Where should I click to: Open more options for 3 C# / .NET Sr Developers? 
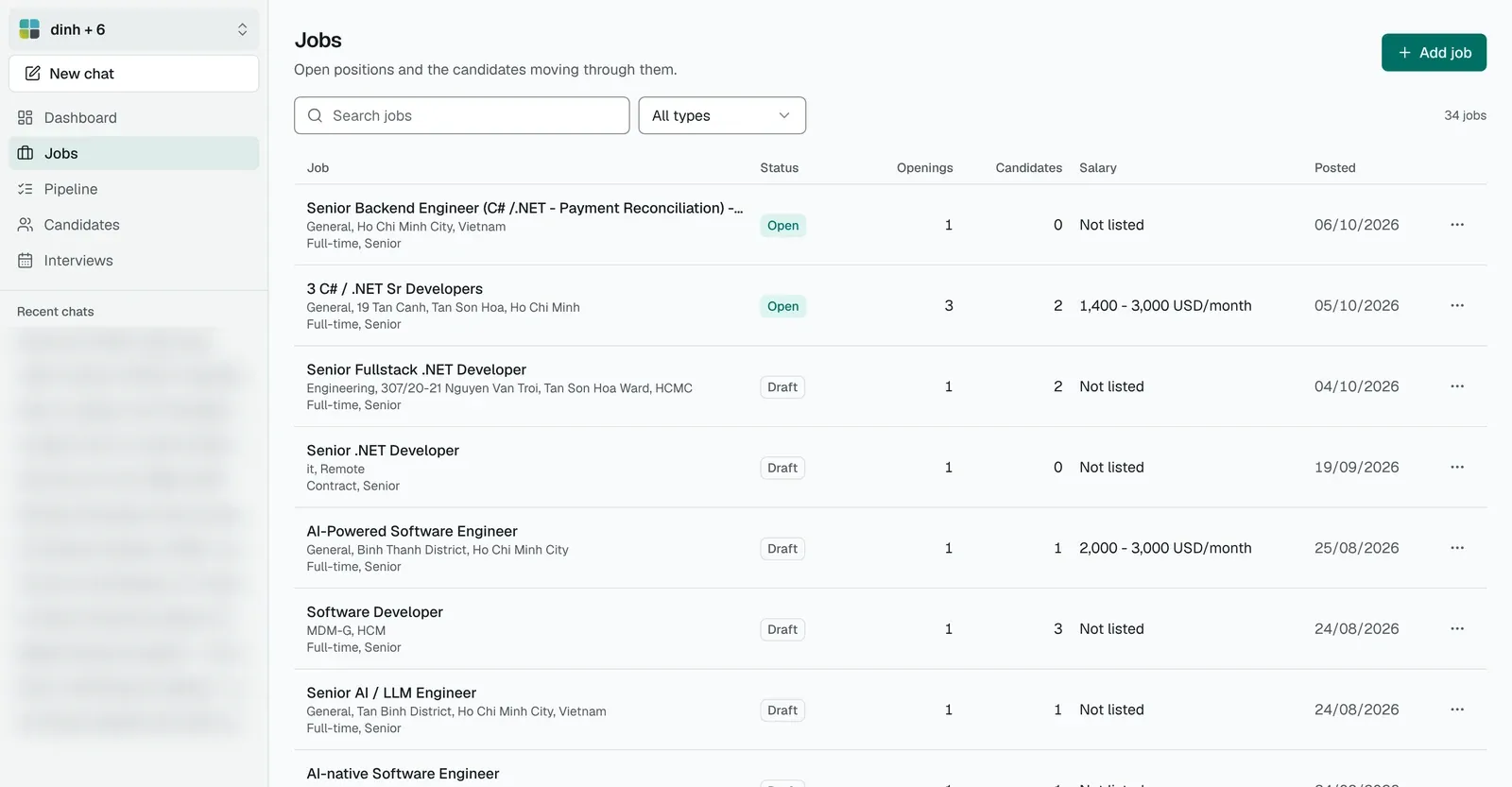pyautogui.click(x=1457, y=306)
